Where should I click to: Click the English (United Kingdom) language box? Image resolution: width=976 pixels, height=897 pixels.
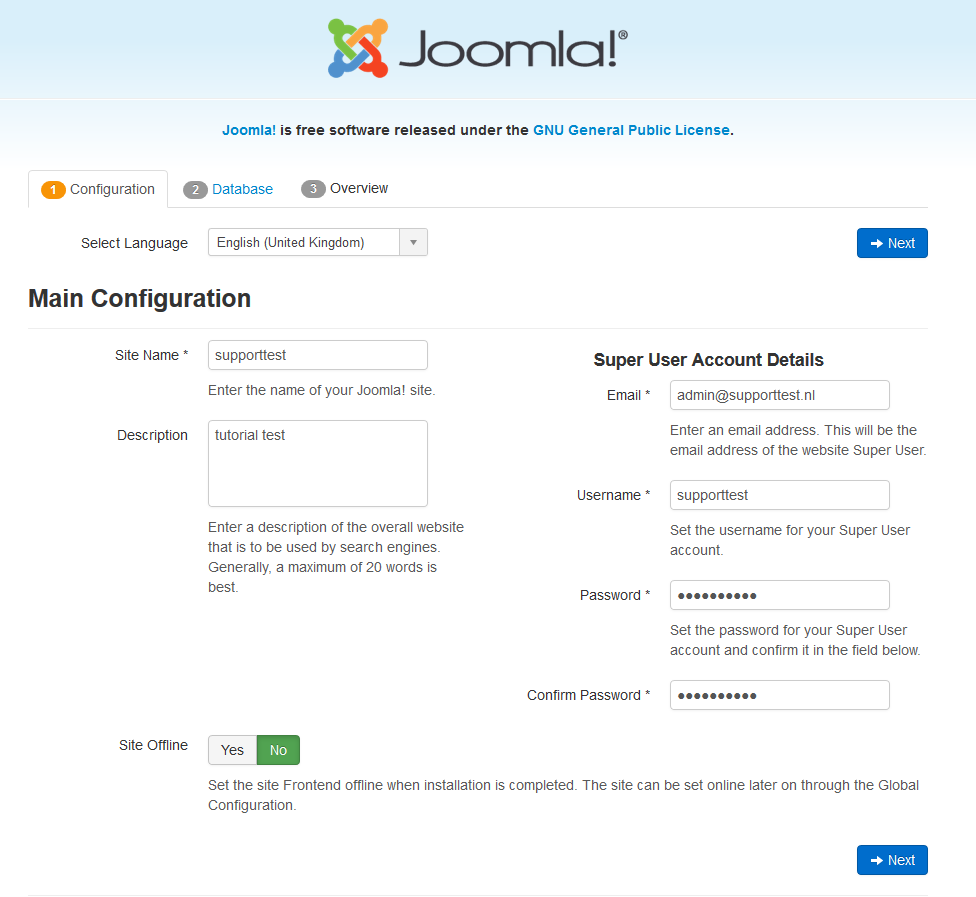click(x=304, y=242)
